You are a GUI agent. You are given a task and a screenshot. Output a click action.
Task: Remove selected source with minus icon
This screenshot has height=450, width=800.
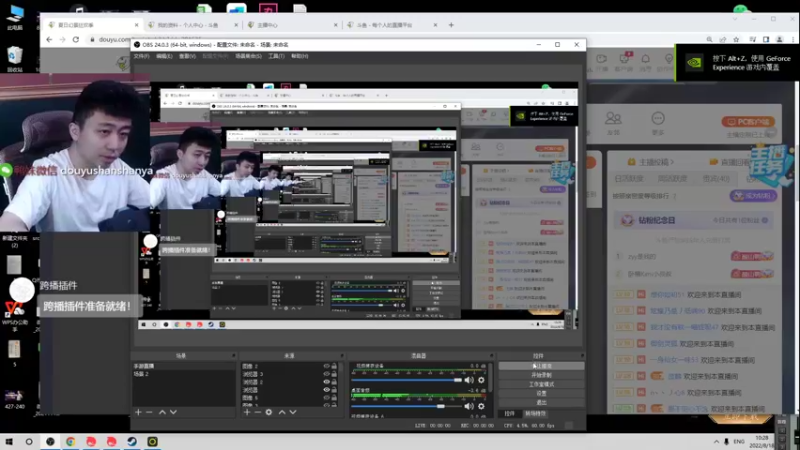[258, 412]
